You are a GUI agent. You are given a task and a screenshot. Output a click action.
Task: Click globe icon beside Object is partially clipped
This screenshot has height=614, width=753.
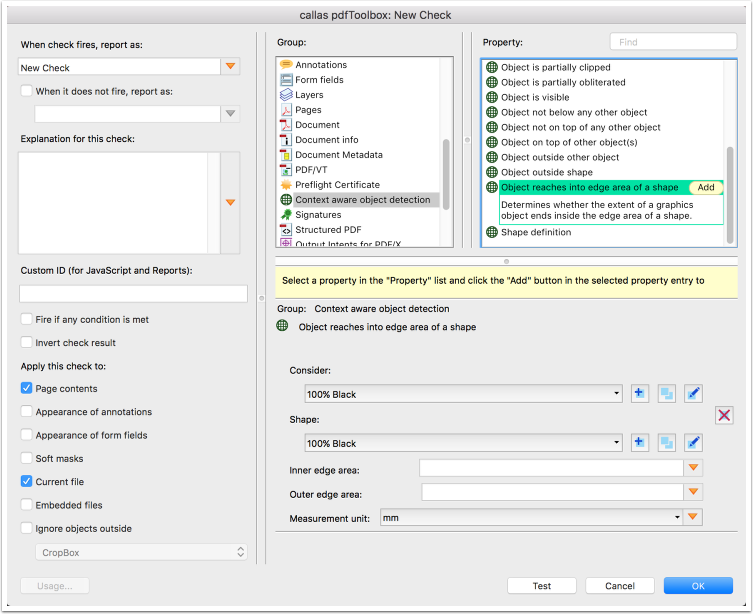pos(492,67)
